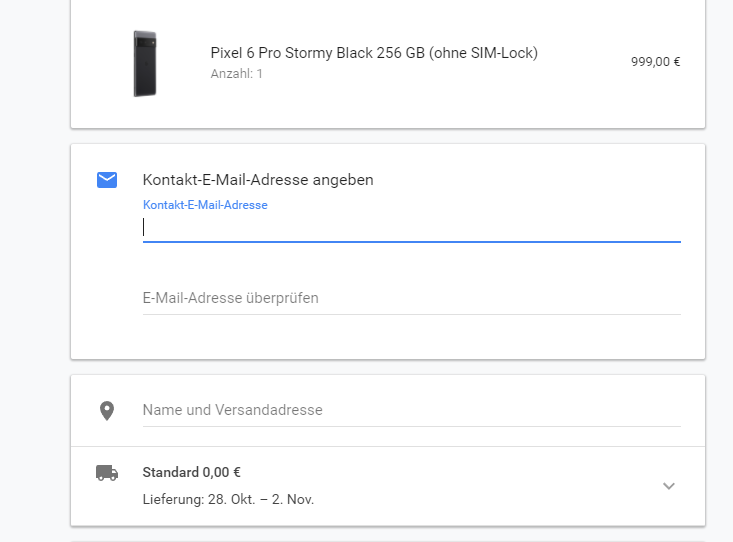Image resolution: width=733 pixels, height=542 pixels.
Task: Click the delivery truck icon
Action: tap(107, 473)
